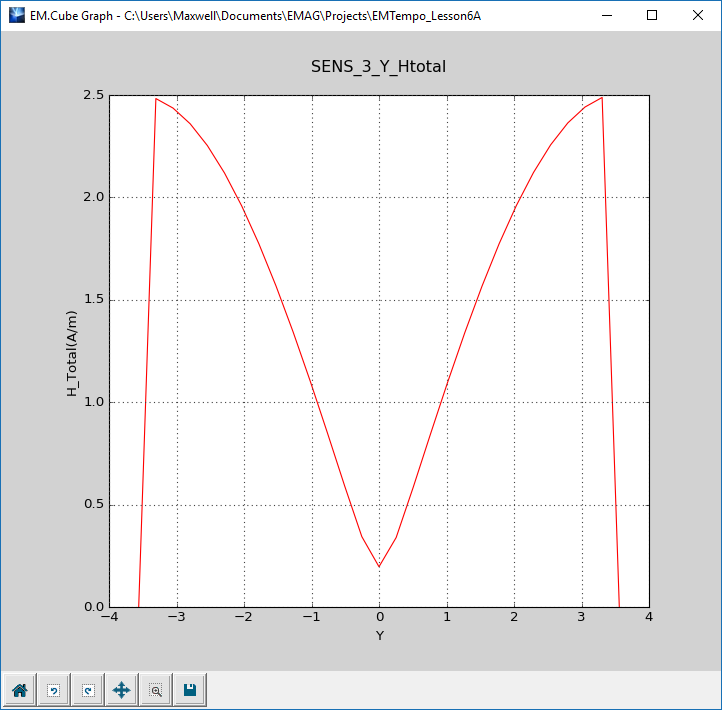Viewport: 722px width, 710px height.
Task: Minimize the EM.Cube Graph window
Action: point(606,15)
